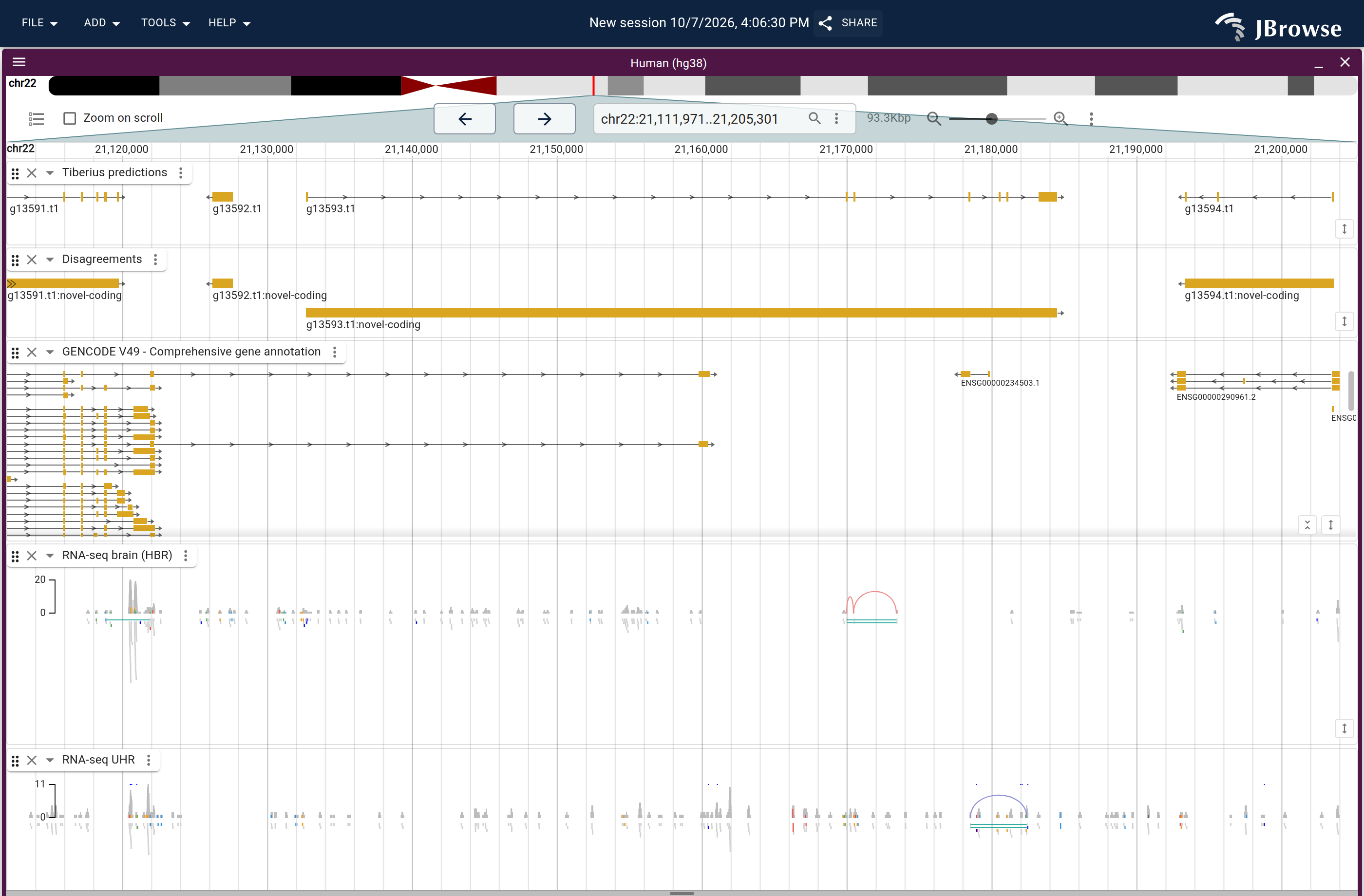Viewport: 1364px width, 896px height.
Task: Open the FILE menu
Action: pos(39,23)
